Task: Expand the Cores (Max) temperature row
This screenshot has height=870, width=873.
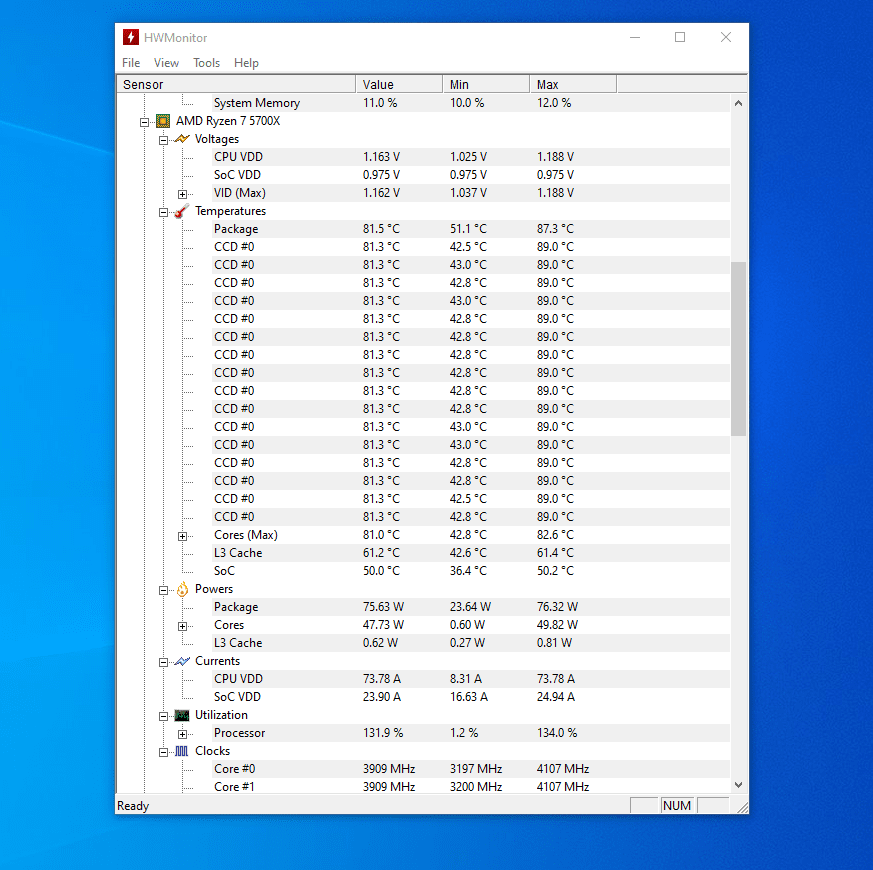Action: 182,536
